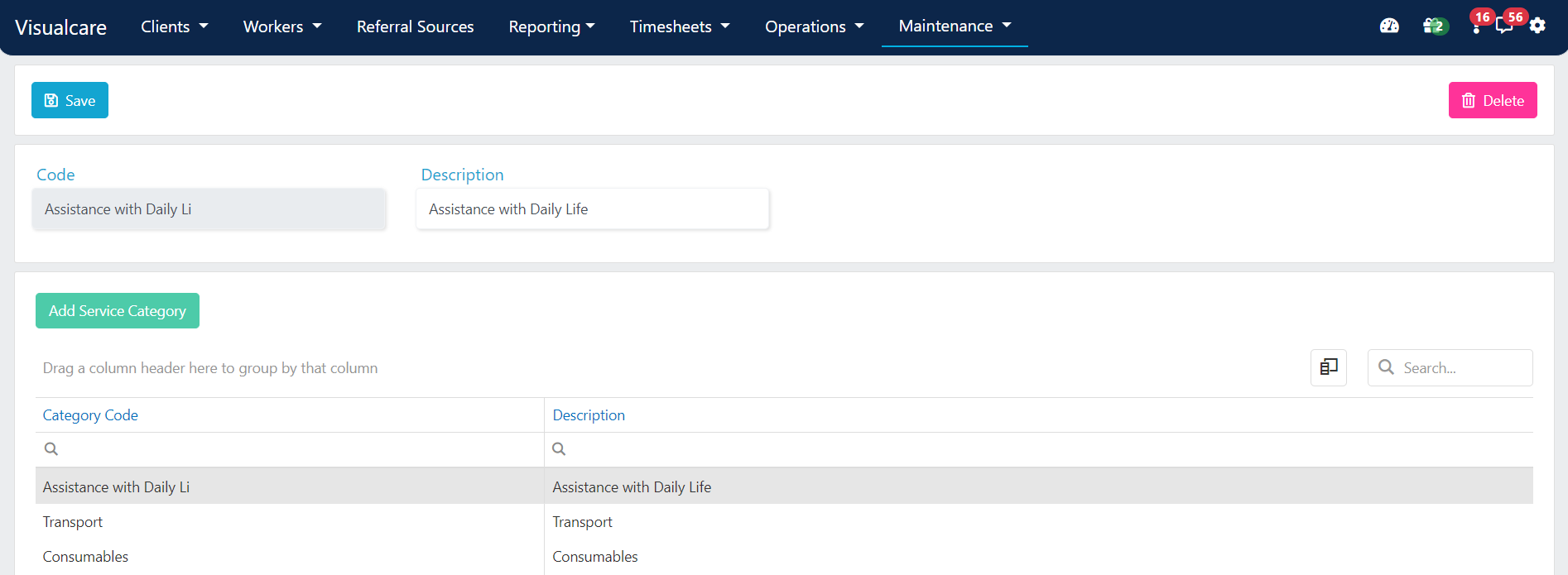
Task: Expand the Workers dropdown menu
Action: [x=282, y=26]
